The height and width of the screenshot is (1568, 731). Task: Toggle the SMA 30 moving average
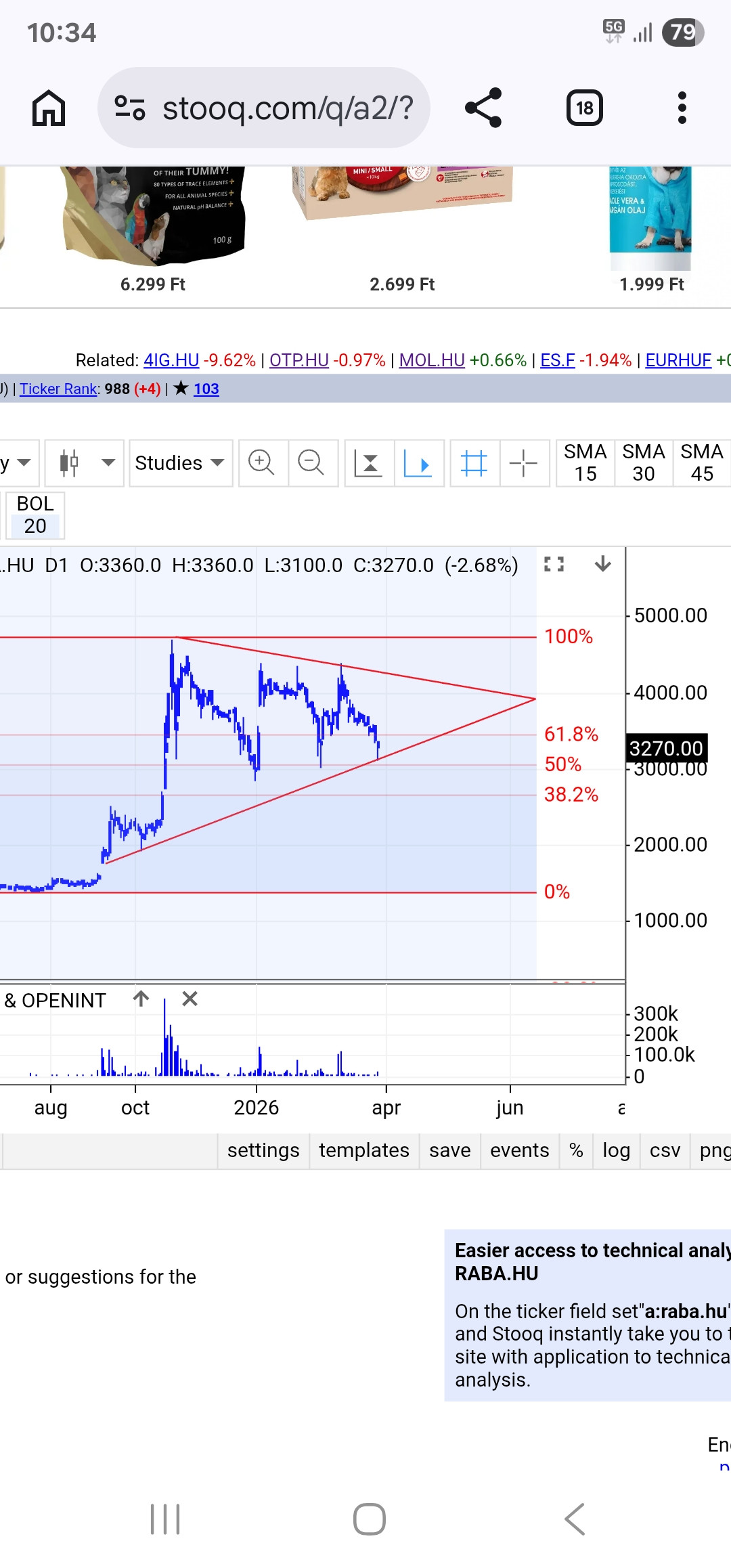[643, 462]
